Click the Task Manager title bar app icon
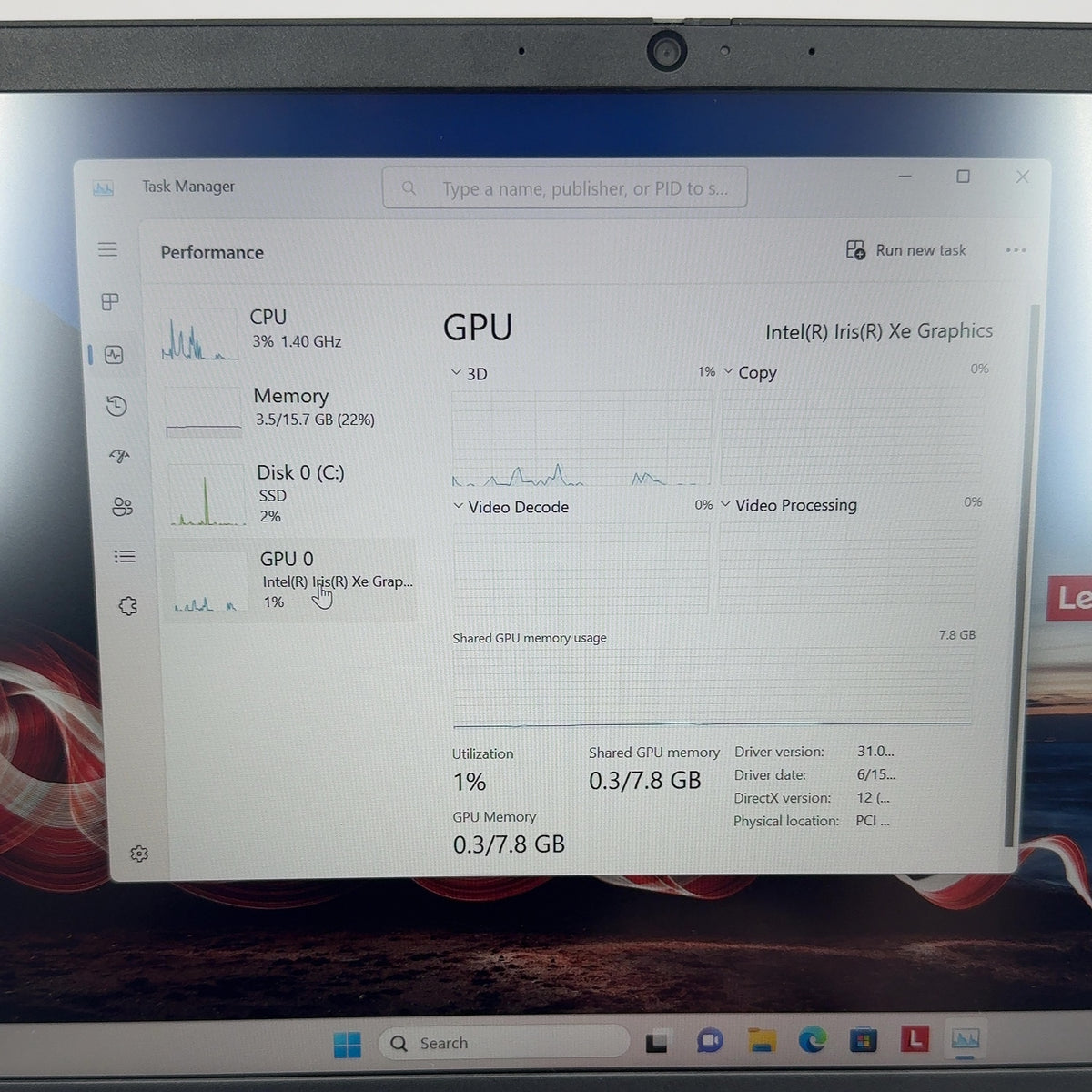The image size is (1092, 1092). point(103,187)
